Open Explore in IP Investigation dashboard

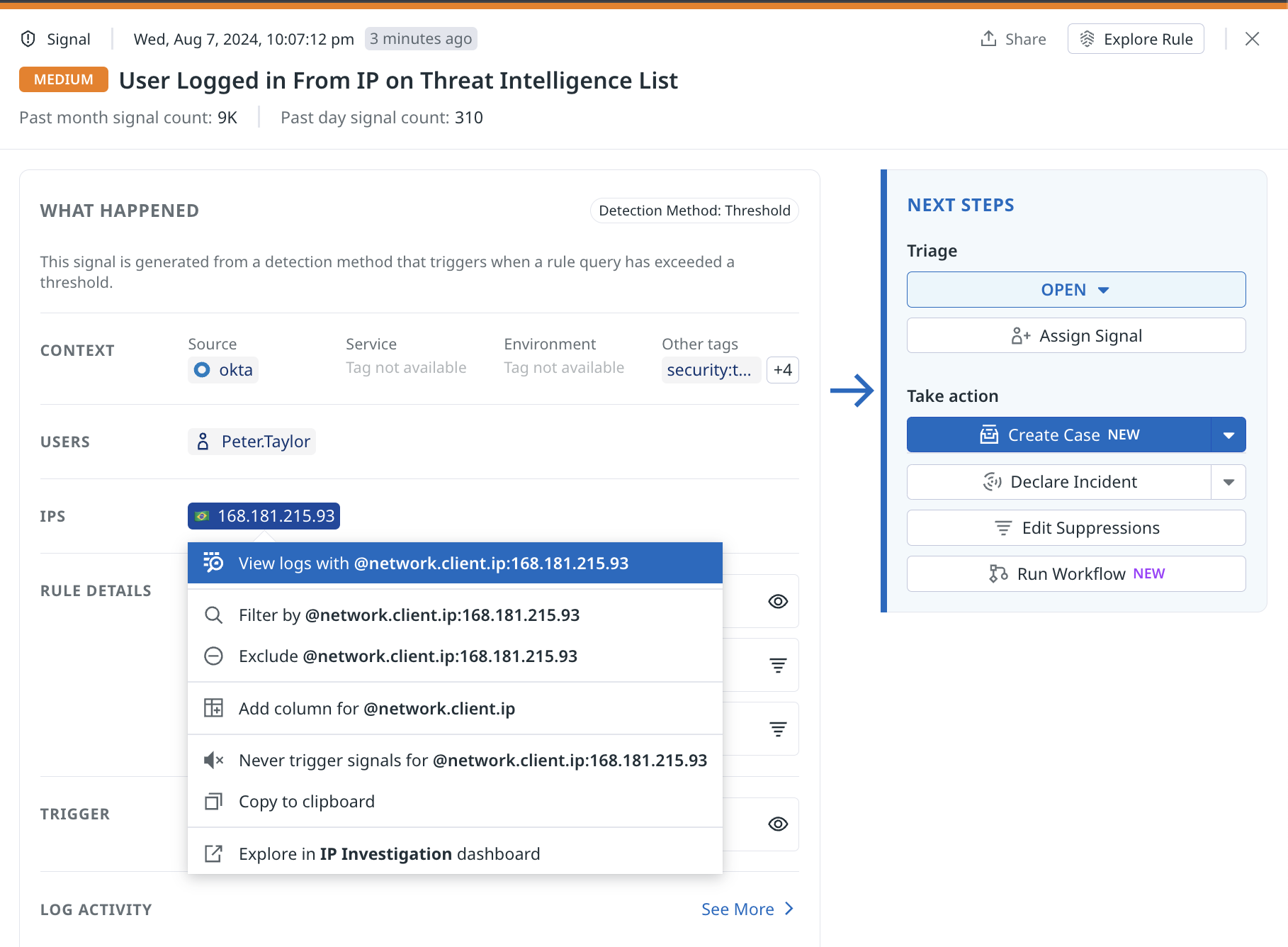click(455, 854)
